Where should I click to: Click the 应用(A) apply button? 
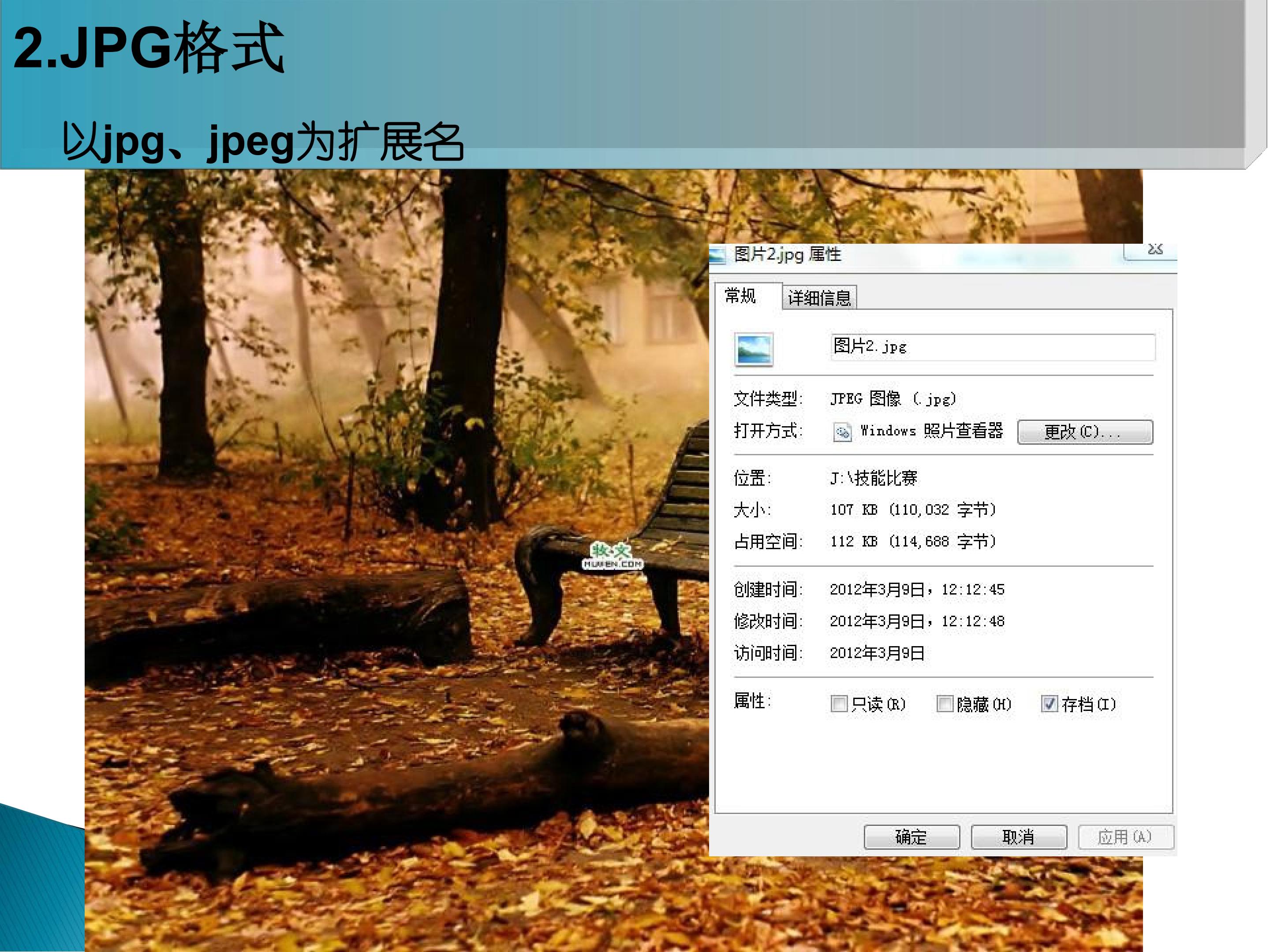(x=1125, y=837)
